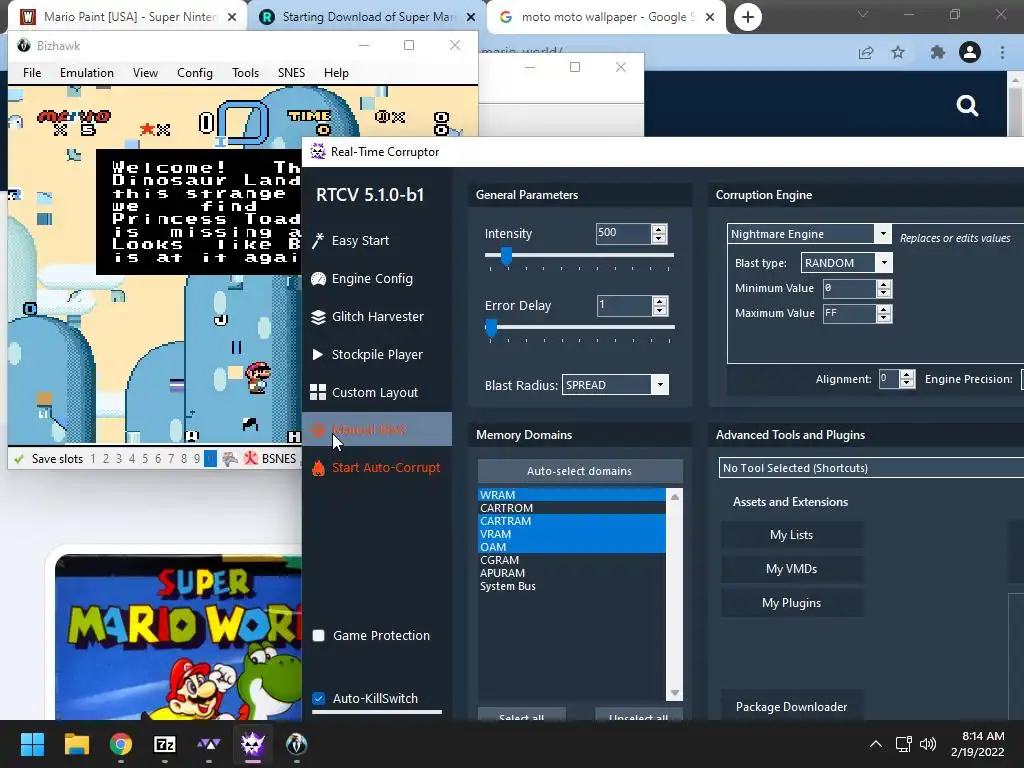Decrease Maximum Value spinner

click(x=884, y=317)
